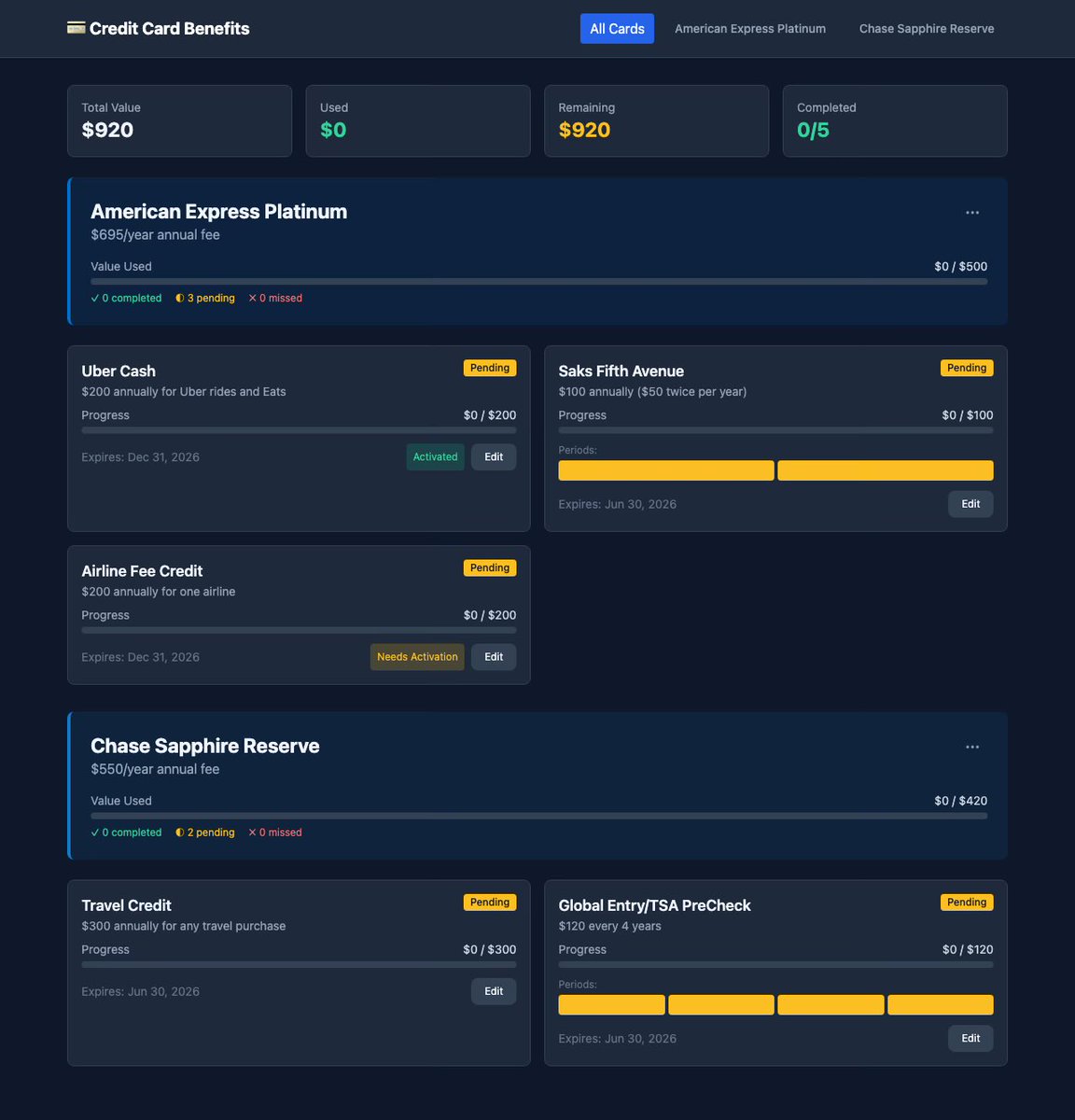Click Pending badge on Airline Fee Credit

(x=490, y=567)
